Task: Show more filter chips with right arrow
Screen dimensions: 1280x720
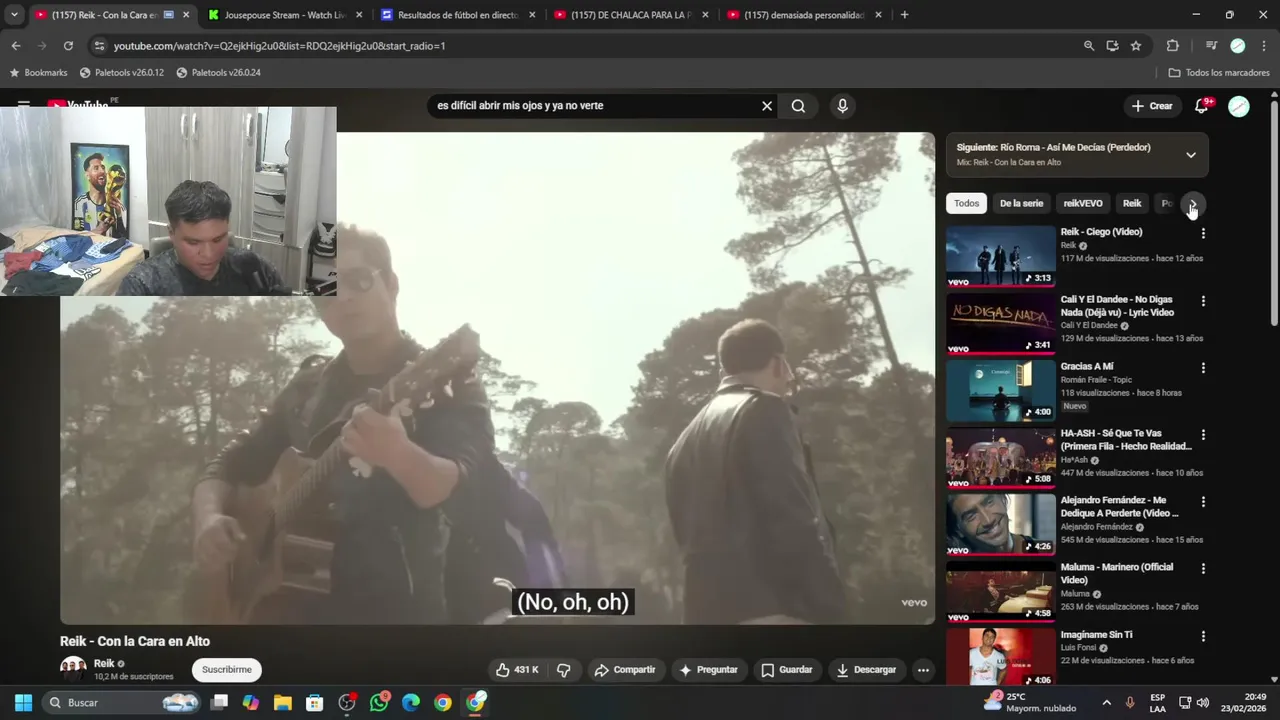Action: [x=1193, y=204]
